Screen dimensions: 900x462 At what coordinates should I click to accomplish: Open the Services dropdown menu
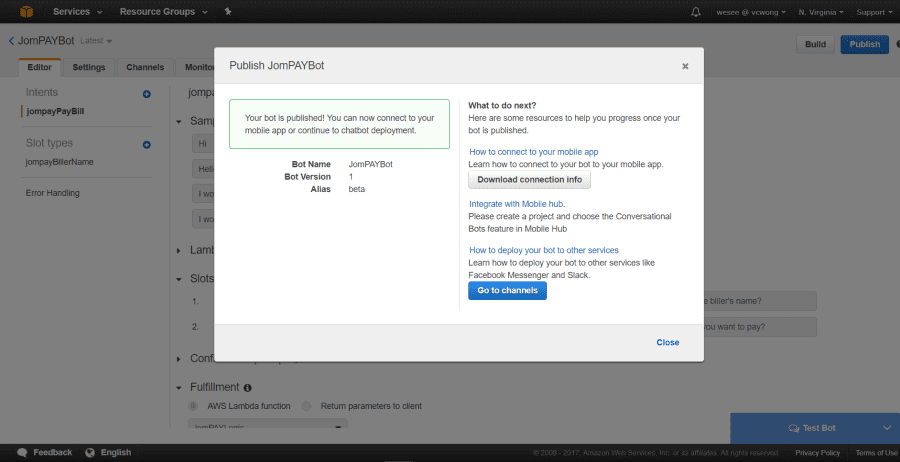pyautogui.click(x=77, y=11)
